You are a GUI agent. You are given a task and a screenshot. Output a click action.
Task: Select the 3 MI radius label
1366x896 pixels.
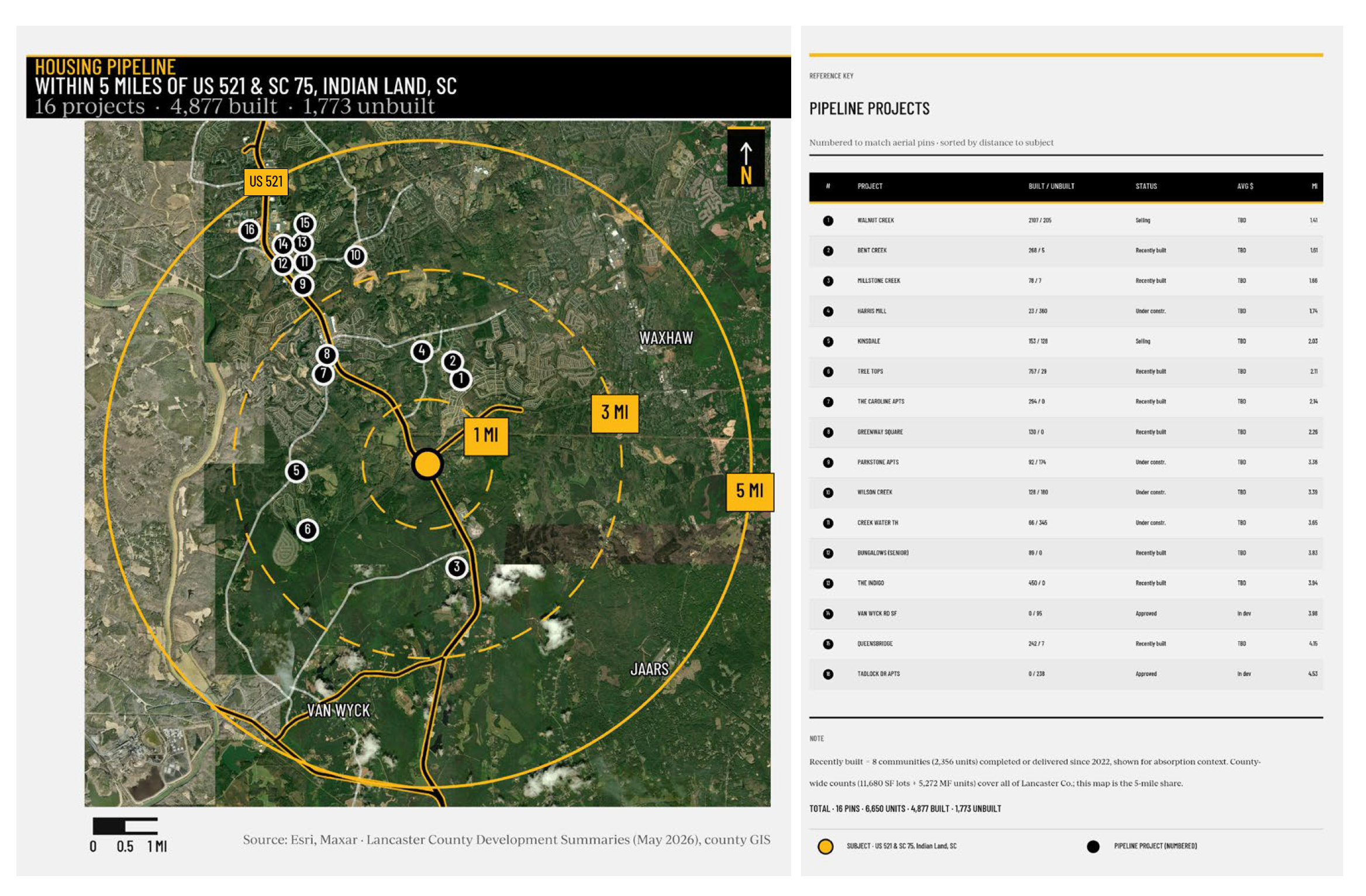point(615,413)
